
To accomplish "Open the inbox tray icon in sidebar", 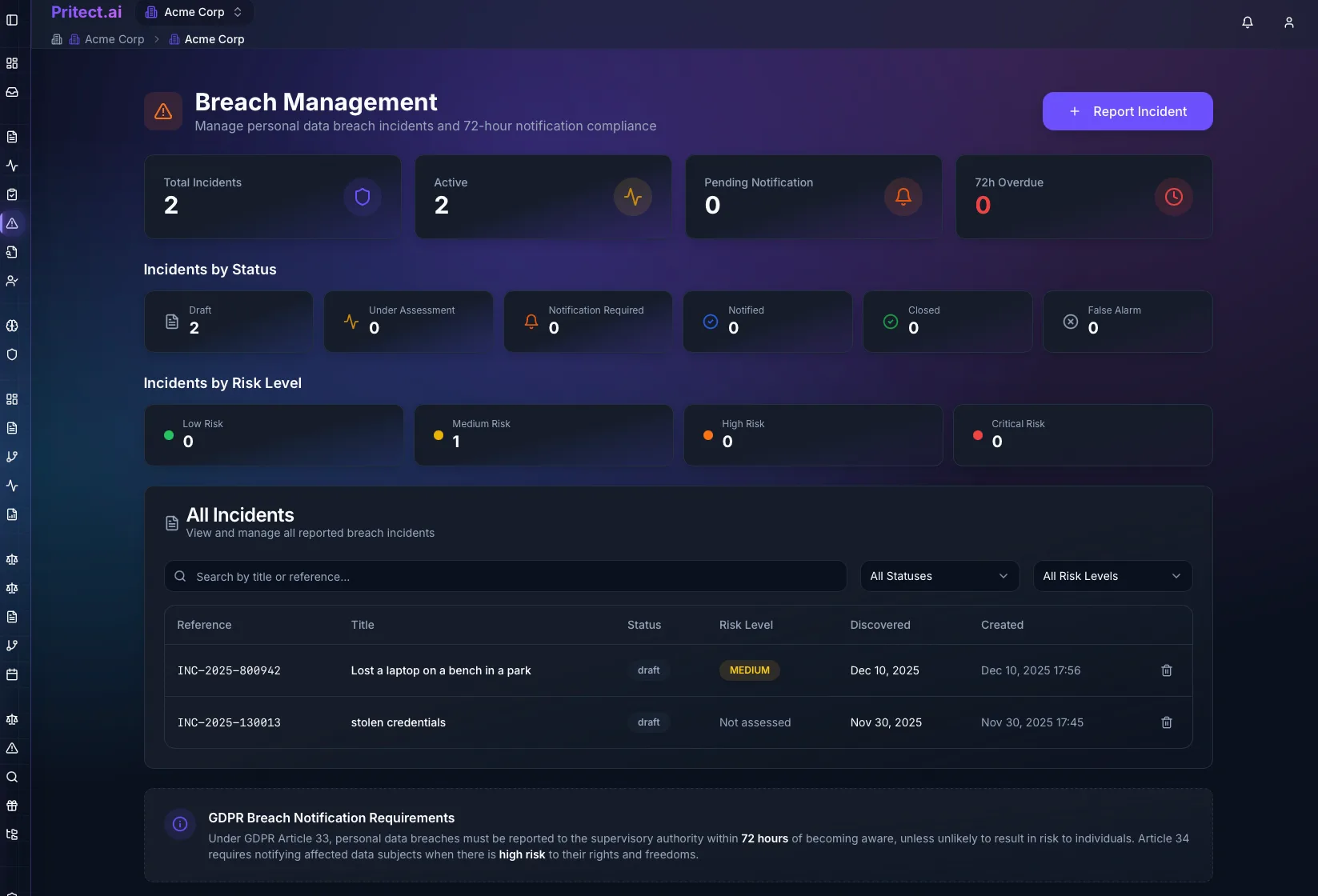I will point(12,92).
